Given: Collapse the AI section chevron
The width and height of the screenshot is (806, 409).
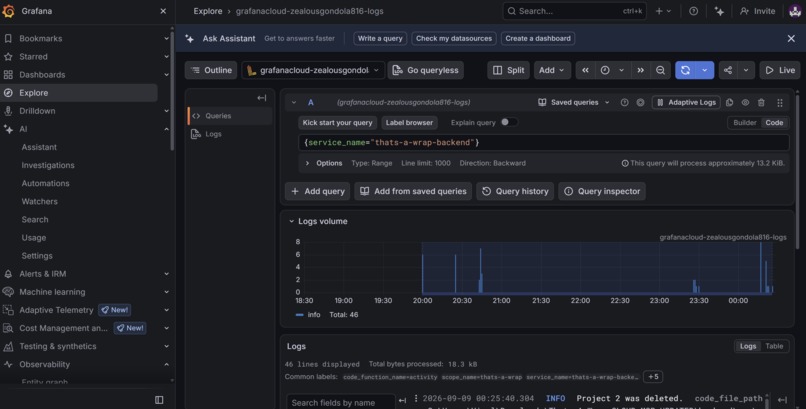Looking at the screenshot, I should (x=166, y=129).
